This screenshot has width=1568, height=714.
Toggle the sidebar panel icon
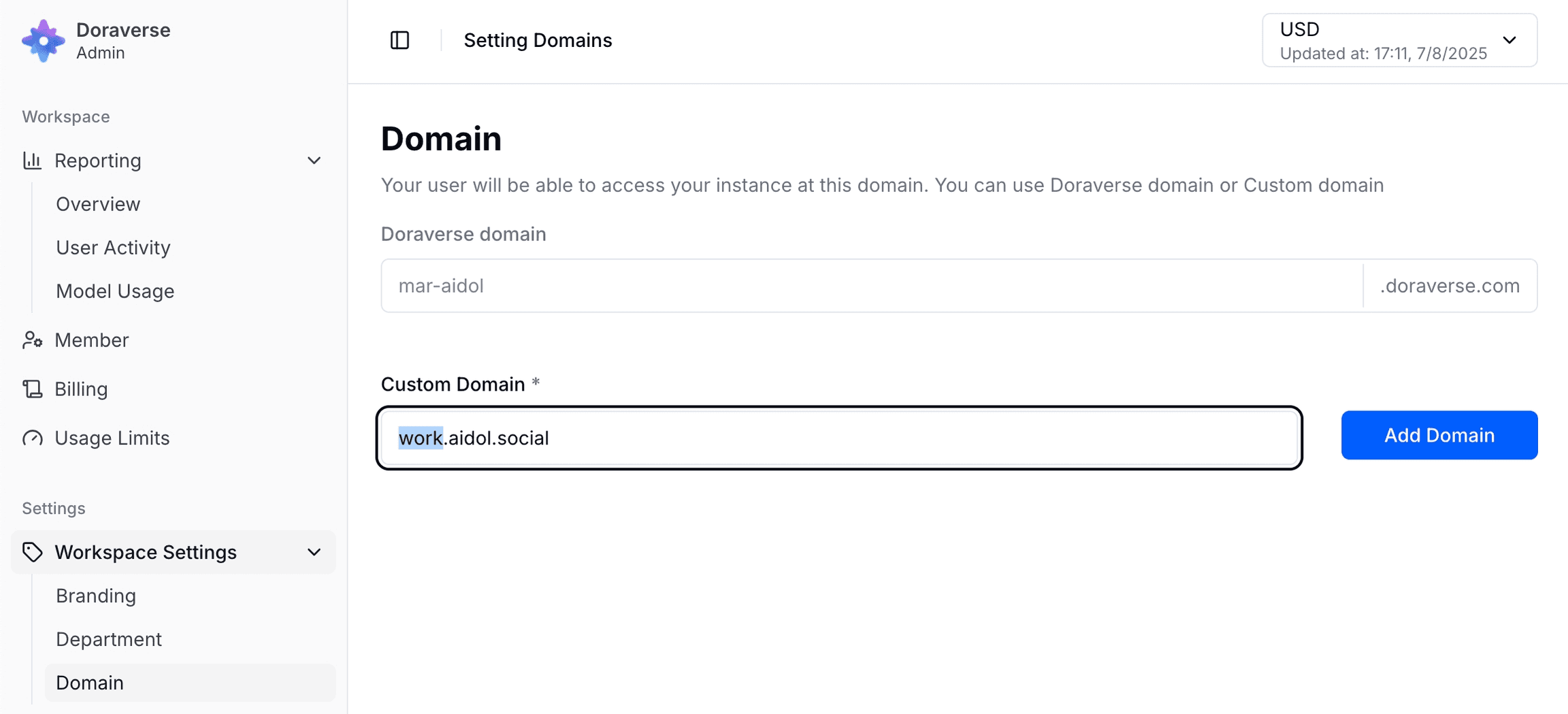pyautogui.click(x=399, y=40)
